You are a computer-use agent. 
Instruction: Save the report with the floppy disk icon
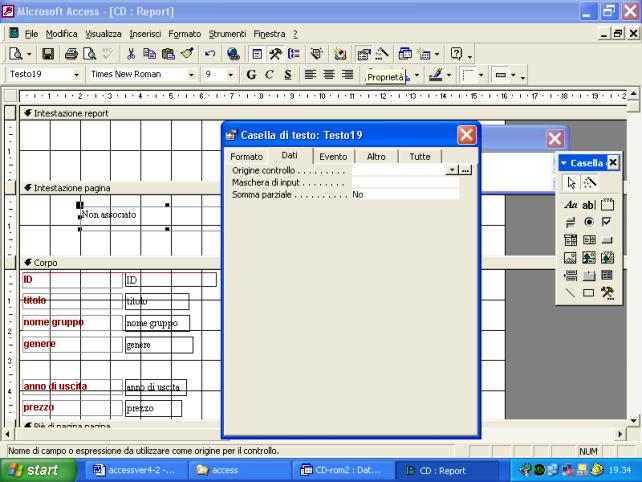pos(48,54)
